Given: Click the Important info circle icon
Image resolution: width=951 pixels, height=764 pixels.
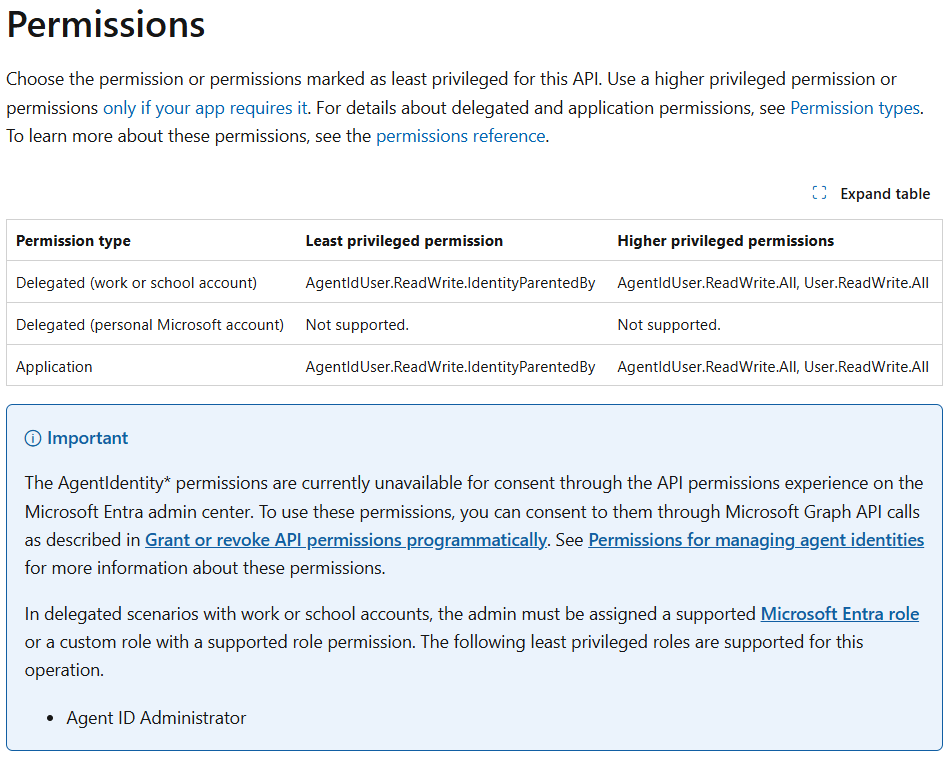Looking at the screenshot, I should (33, 439).
